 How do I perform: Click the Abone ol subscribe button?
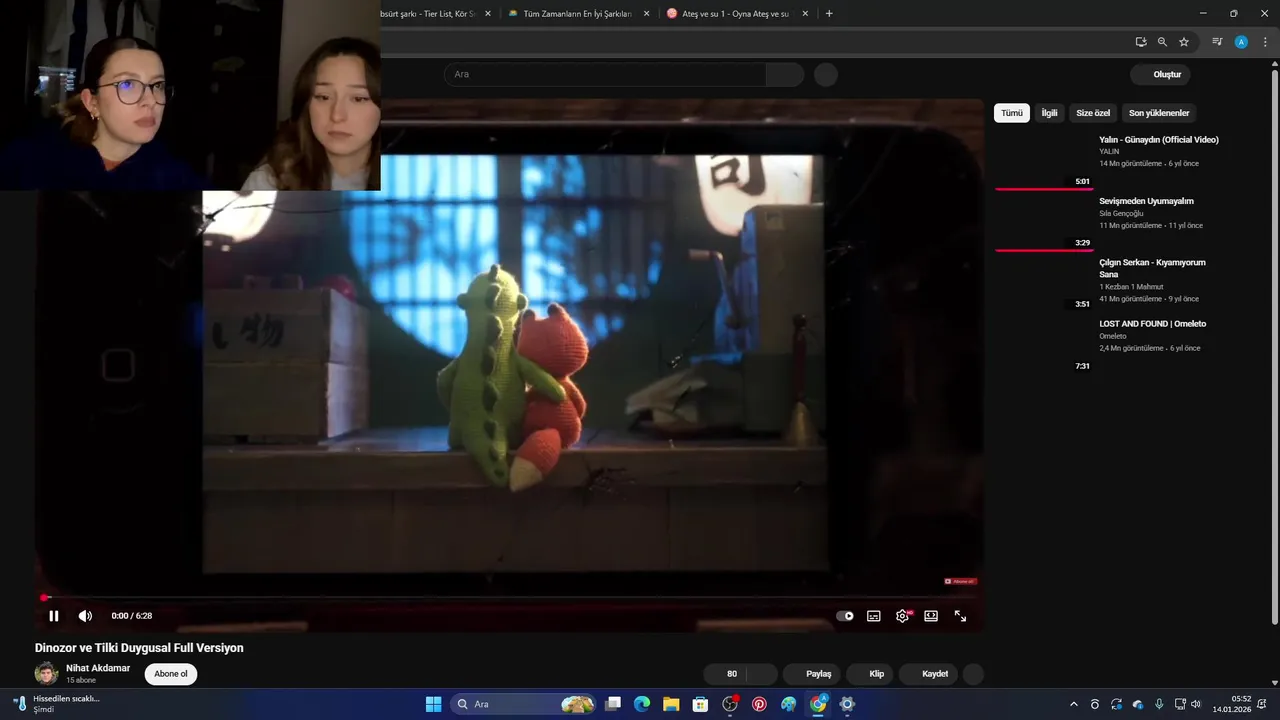click(171, 674)
